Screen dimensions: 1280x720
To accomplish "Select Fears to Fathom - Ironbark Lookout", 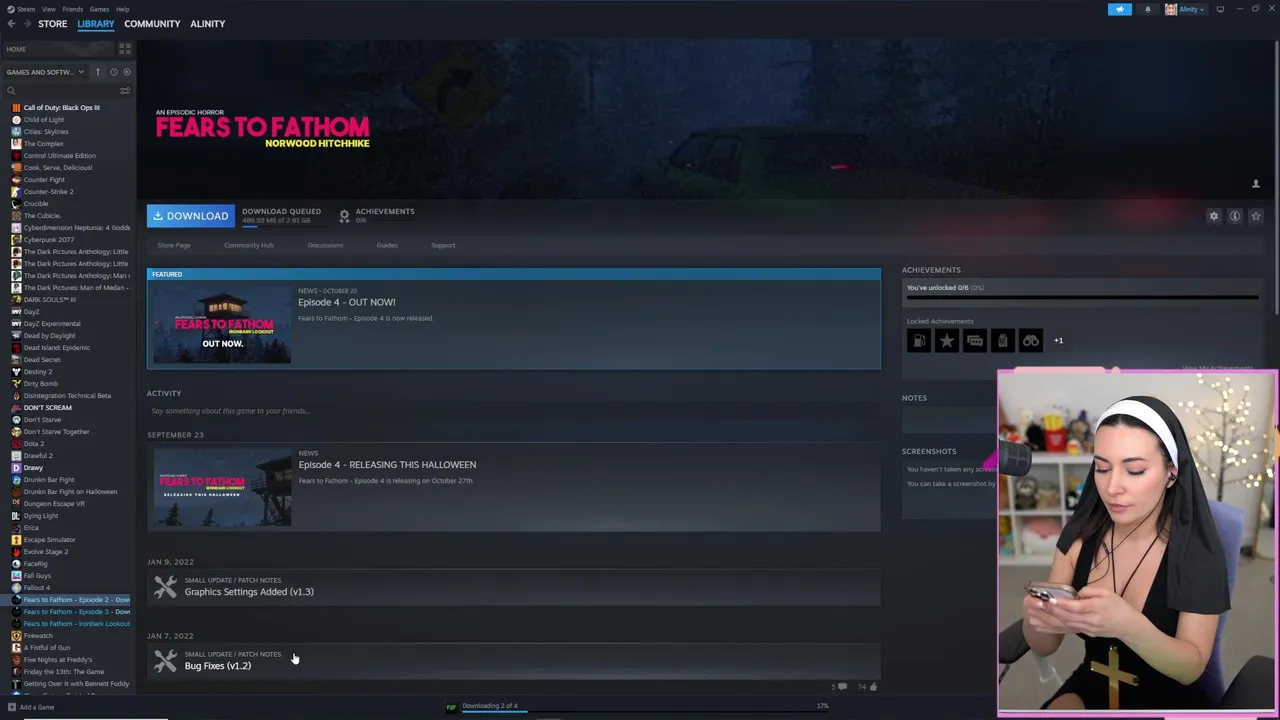I will pyautogui.click(x=76, y=624).
